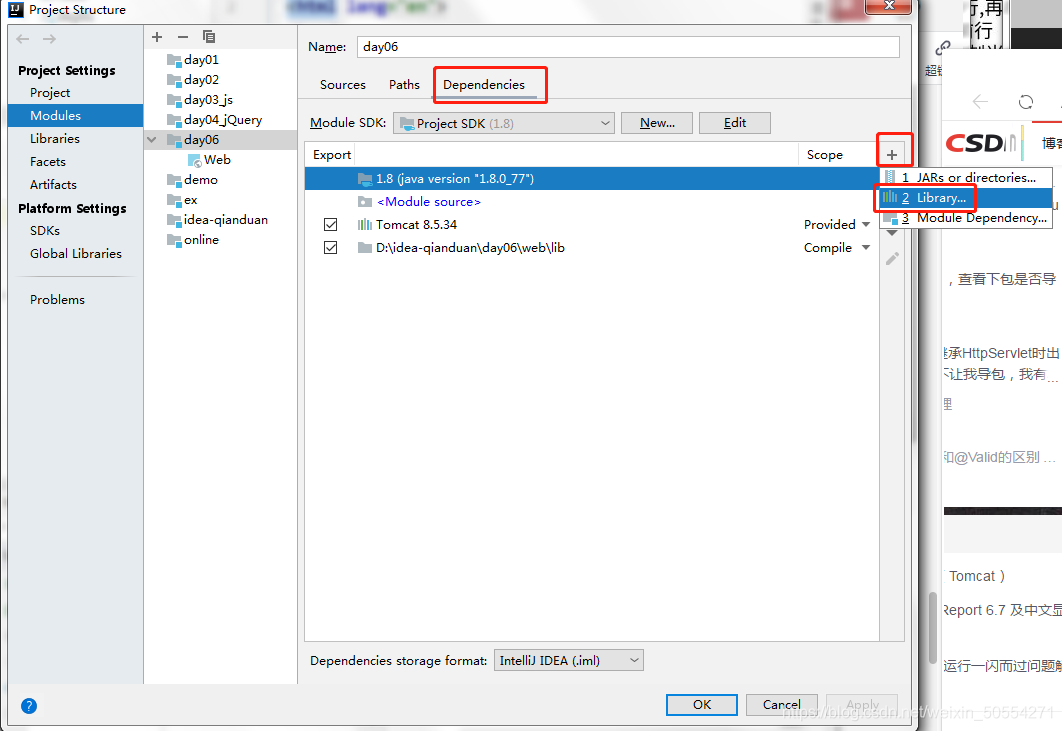The height and width of the screenshot is (731, 1062).
Task: Click the edit pencil icon for dependencies
Action: coord(892,259)
